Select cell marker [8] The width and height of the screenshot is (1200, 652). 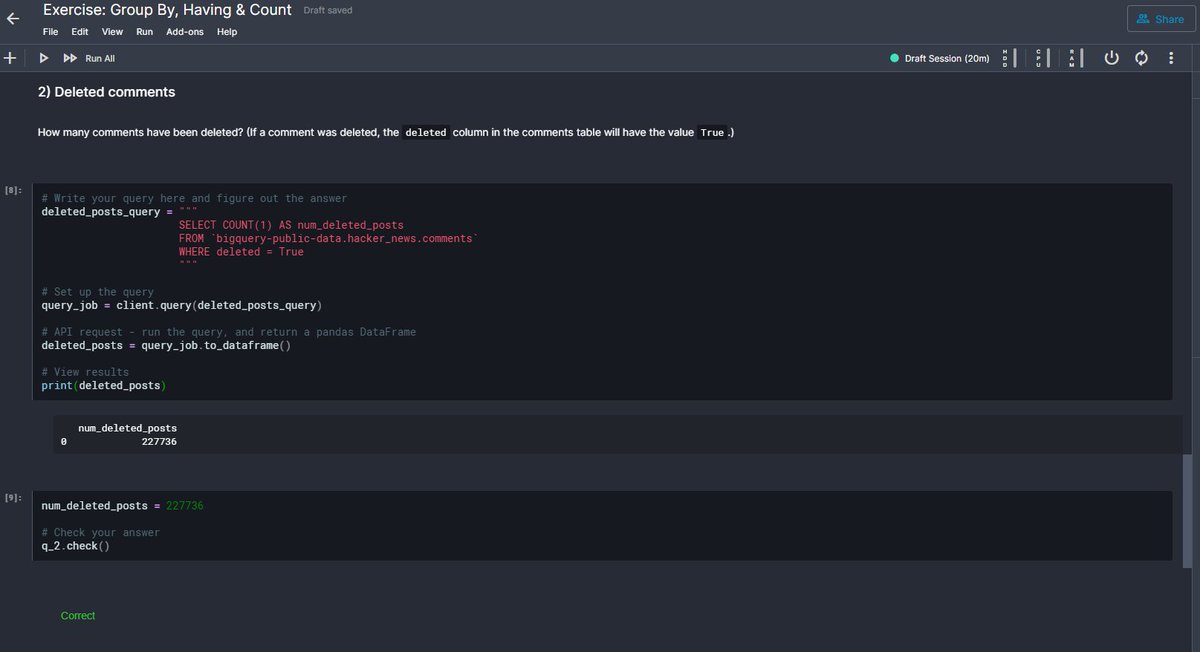point(13,190)
